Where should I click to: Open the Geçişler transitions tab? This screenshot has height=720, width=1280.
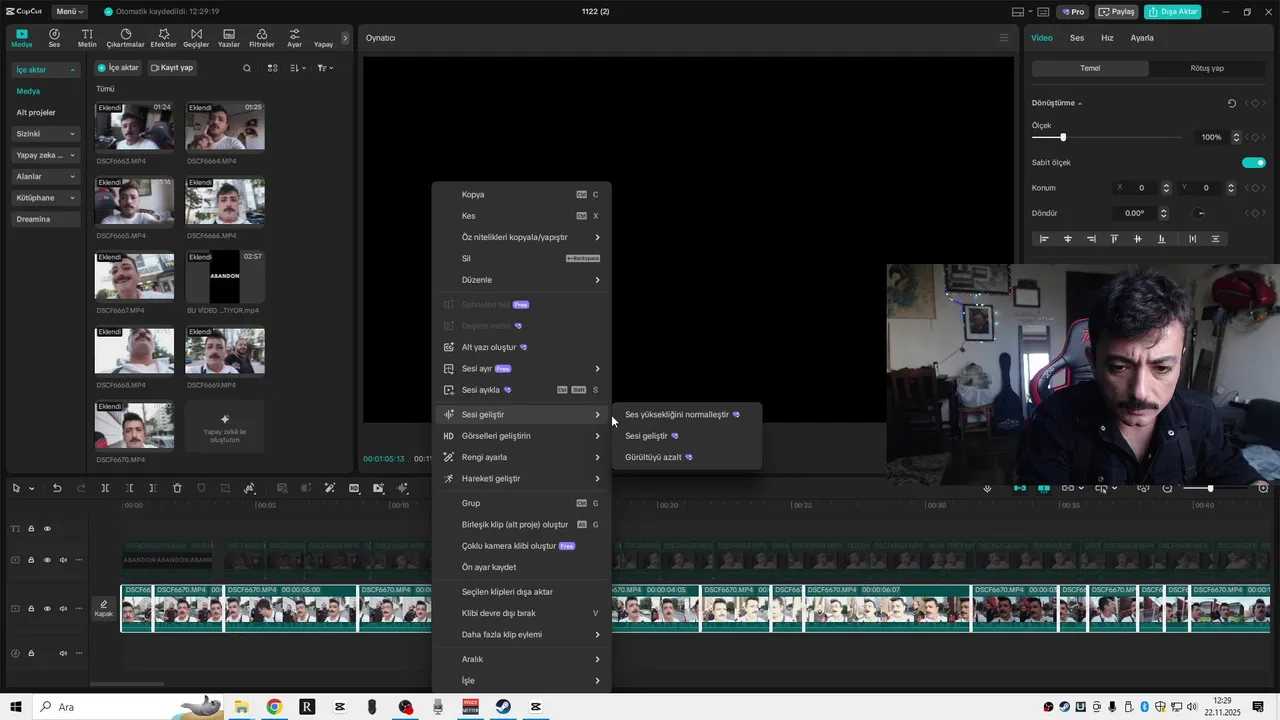(x=196, y=38)
